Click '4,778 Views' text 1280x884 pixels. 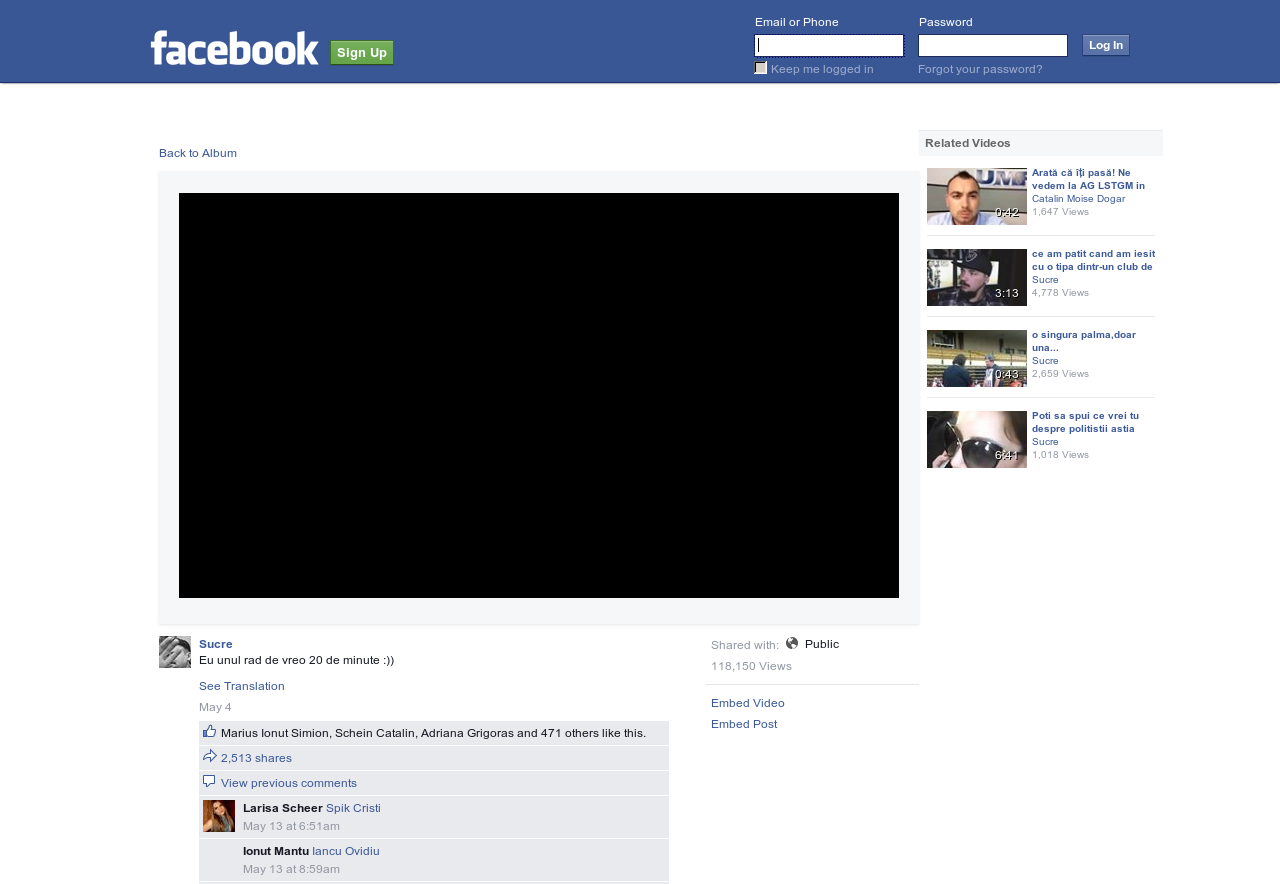point(1060,293)
